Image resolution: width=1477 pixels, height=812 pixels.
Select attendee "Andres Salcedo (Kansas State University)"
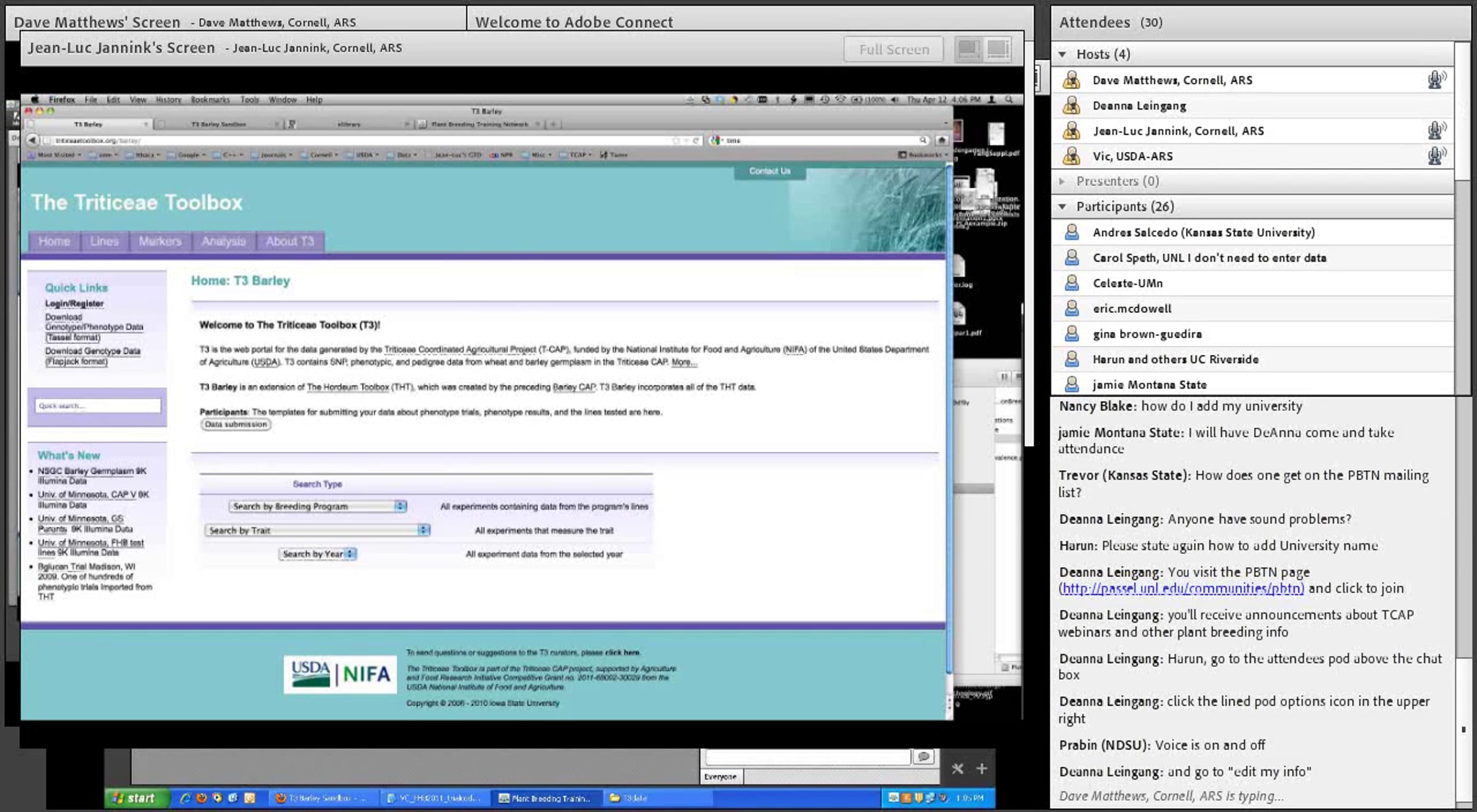click(1253, 232)
